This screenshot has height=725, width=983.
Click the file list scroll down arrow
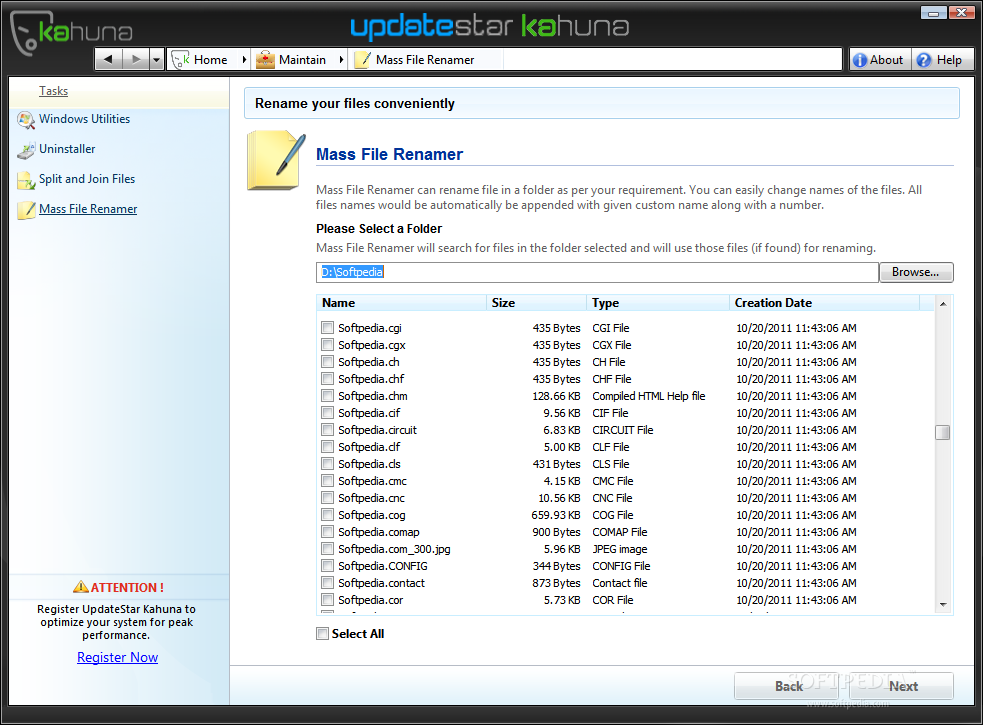click(x=942, y=605)
